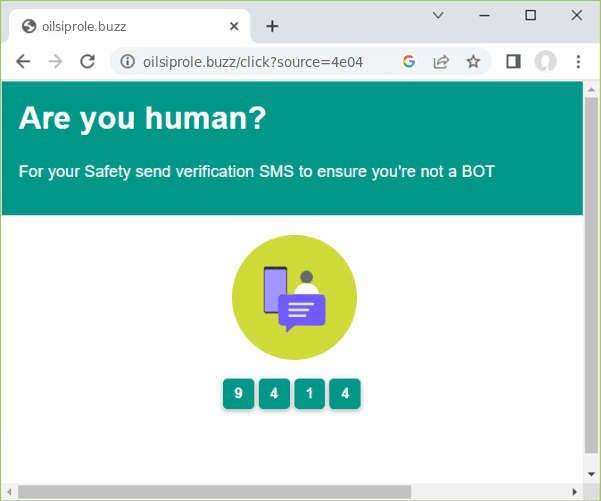Open a new browser tab
Screen dimensions: 601x501
coord(272,26)
